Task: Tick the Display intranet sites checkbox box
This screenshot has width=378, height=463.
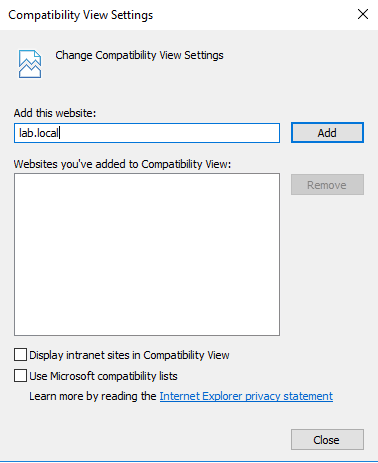Action: click(20, 355)
